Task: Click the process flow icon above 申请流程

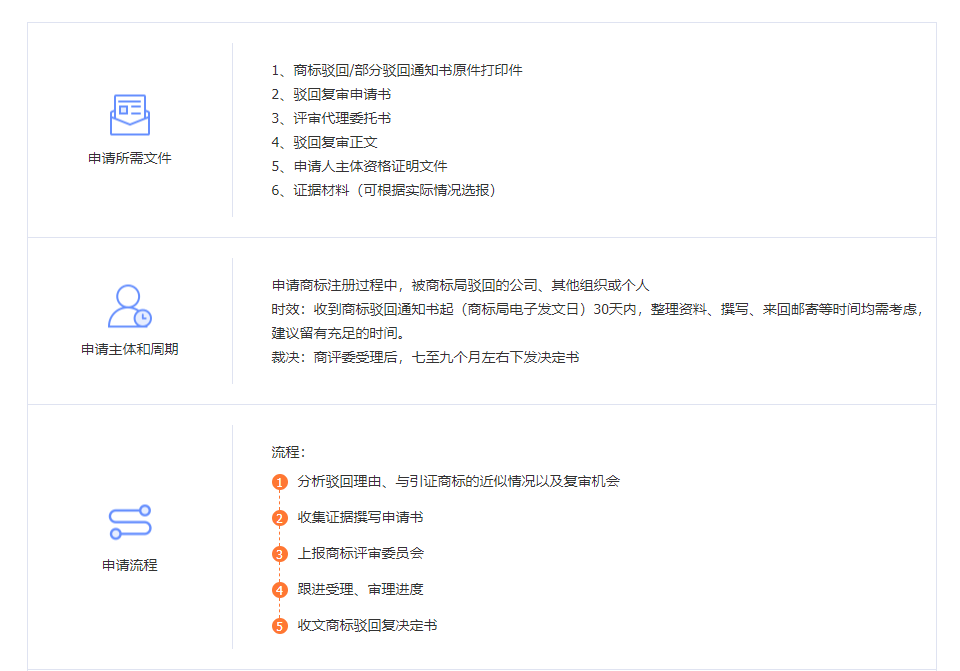Action: [x=130, y=522]
